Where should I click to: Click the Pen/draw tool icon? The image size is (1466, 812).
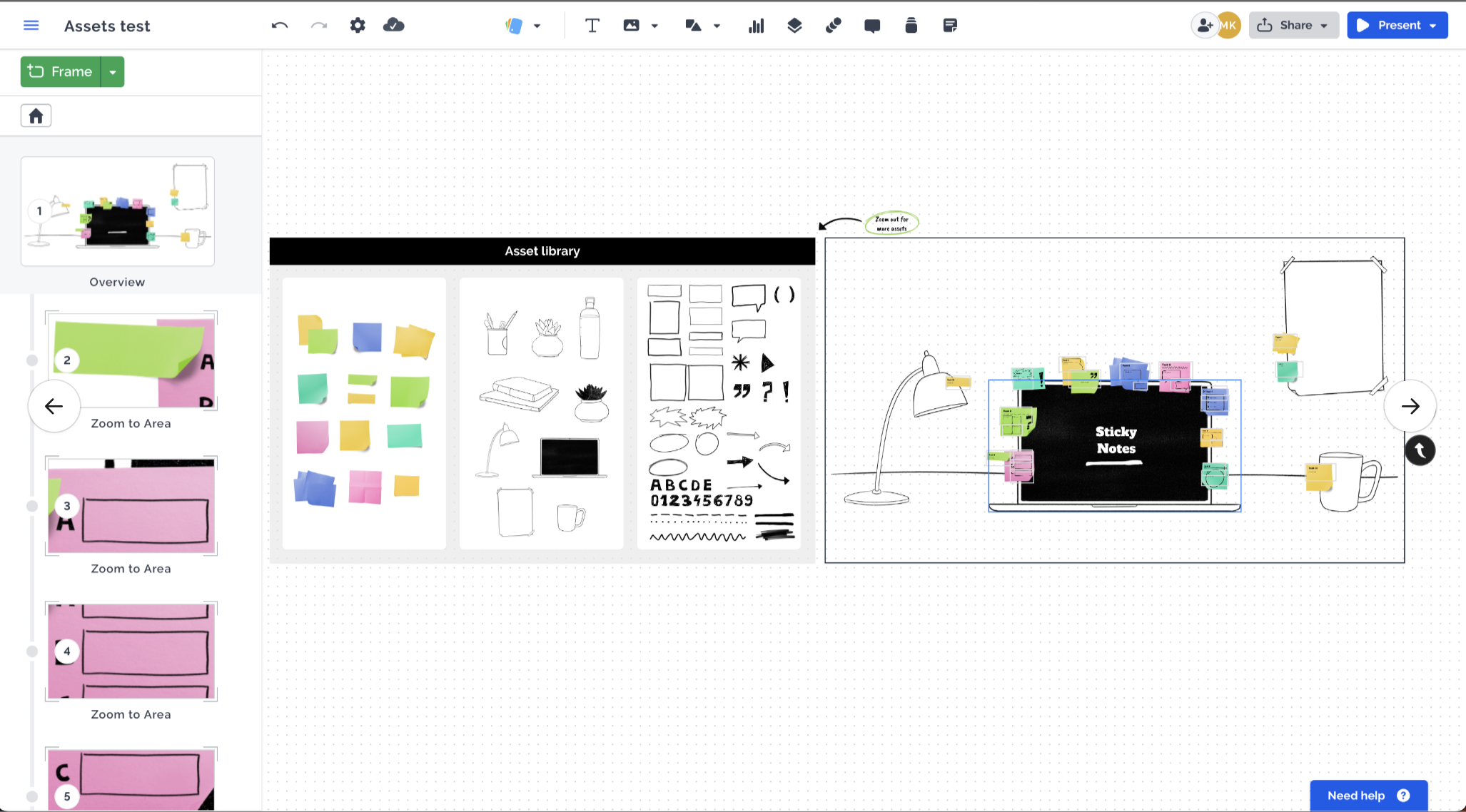point(833,24)
